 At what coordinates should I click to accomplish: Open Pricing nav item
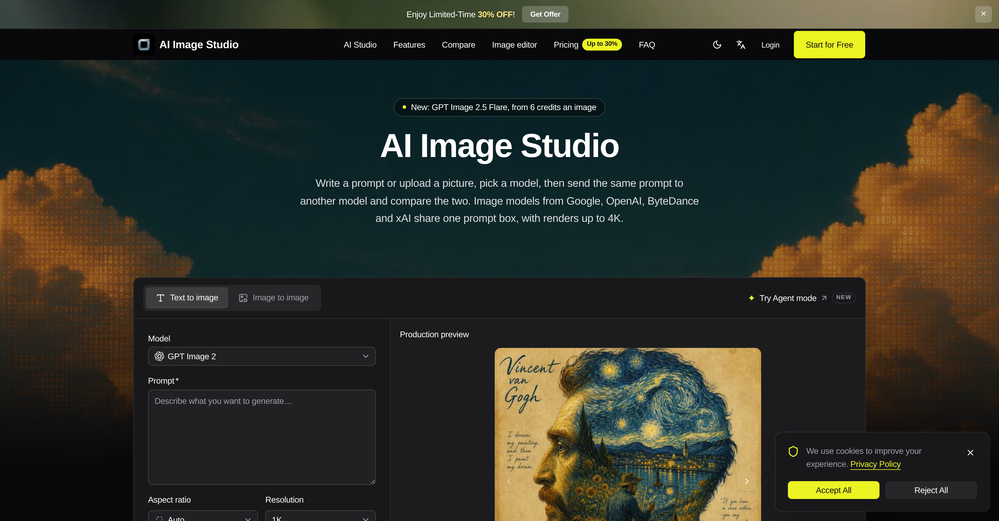point(566,45)
